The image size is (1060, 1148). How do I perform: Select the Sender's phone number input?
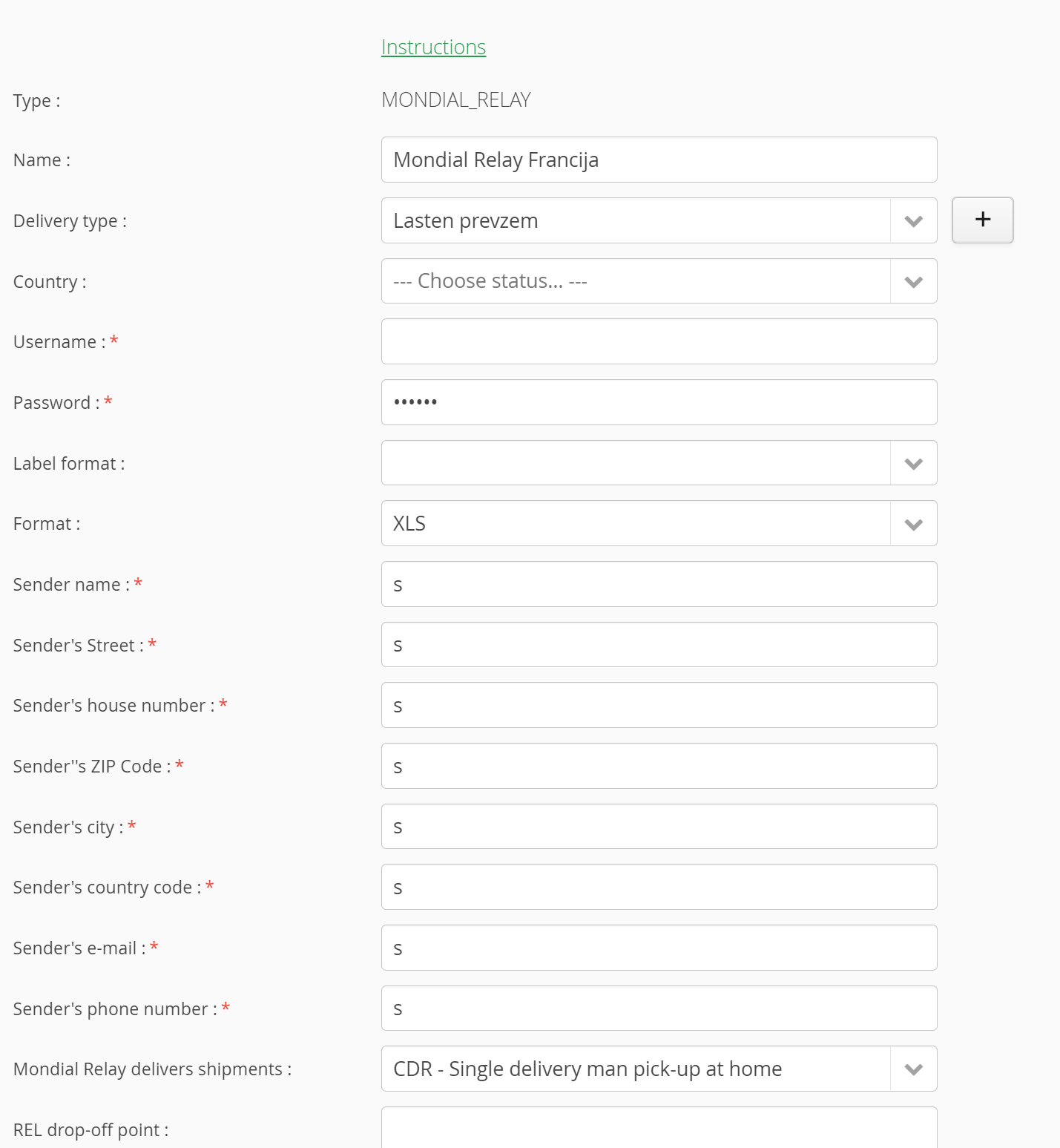tap(659, 1008)
